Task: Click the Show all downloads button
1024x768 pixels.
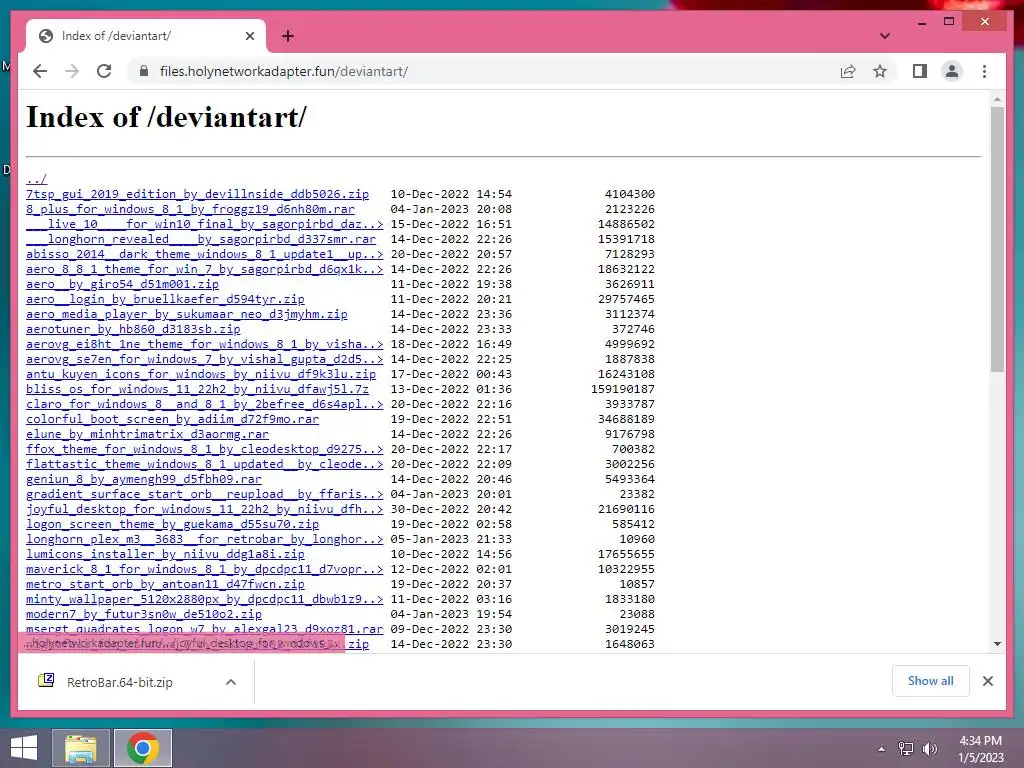Action: tap(930, 681)
